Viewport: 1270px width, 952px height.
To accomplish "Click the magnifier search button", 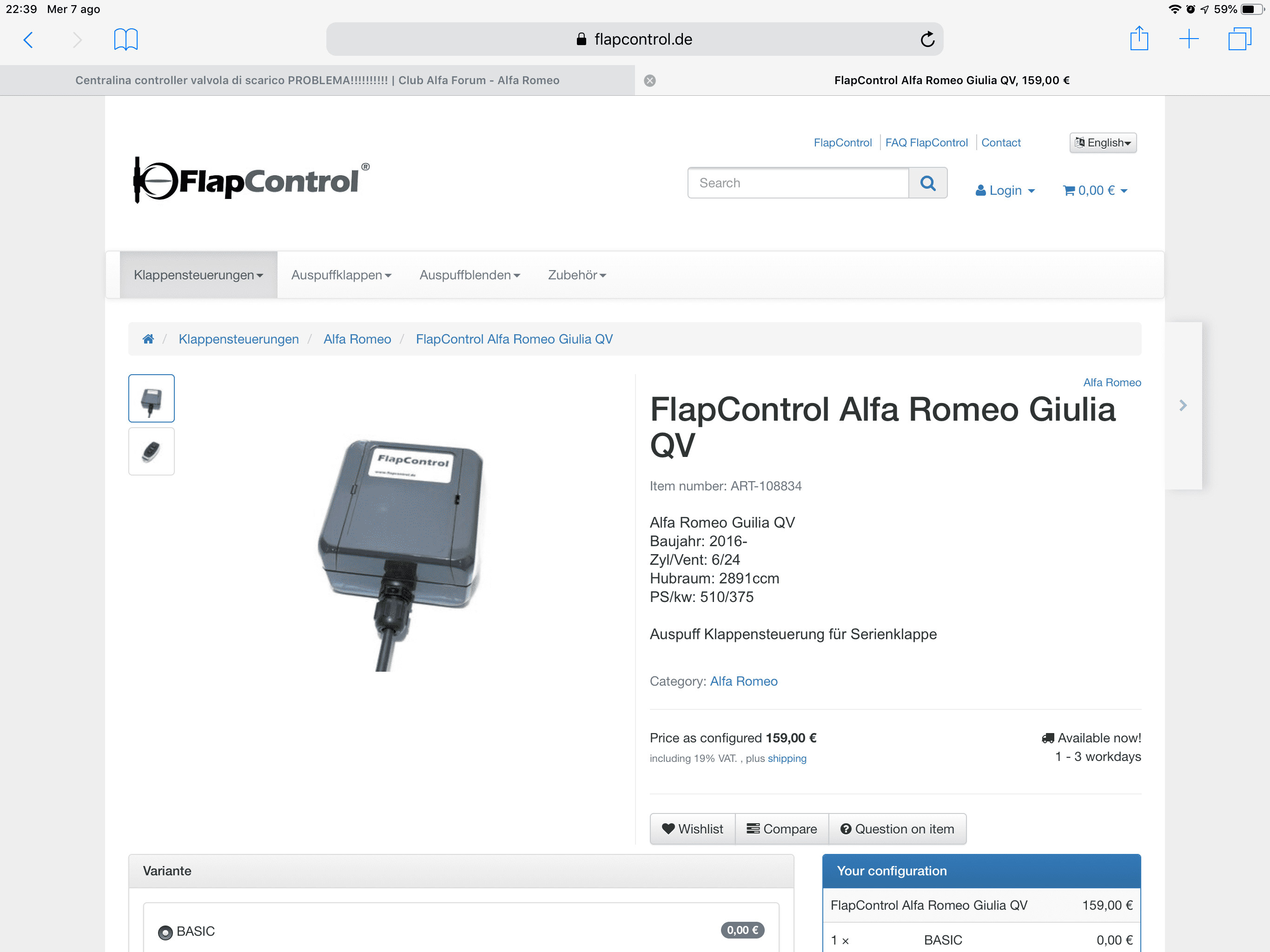I will [928, 183].
